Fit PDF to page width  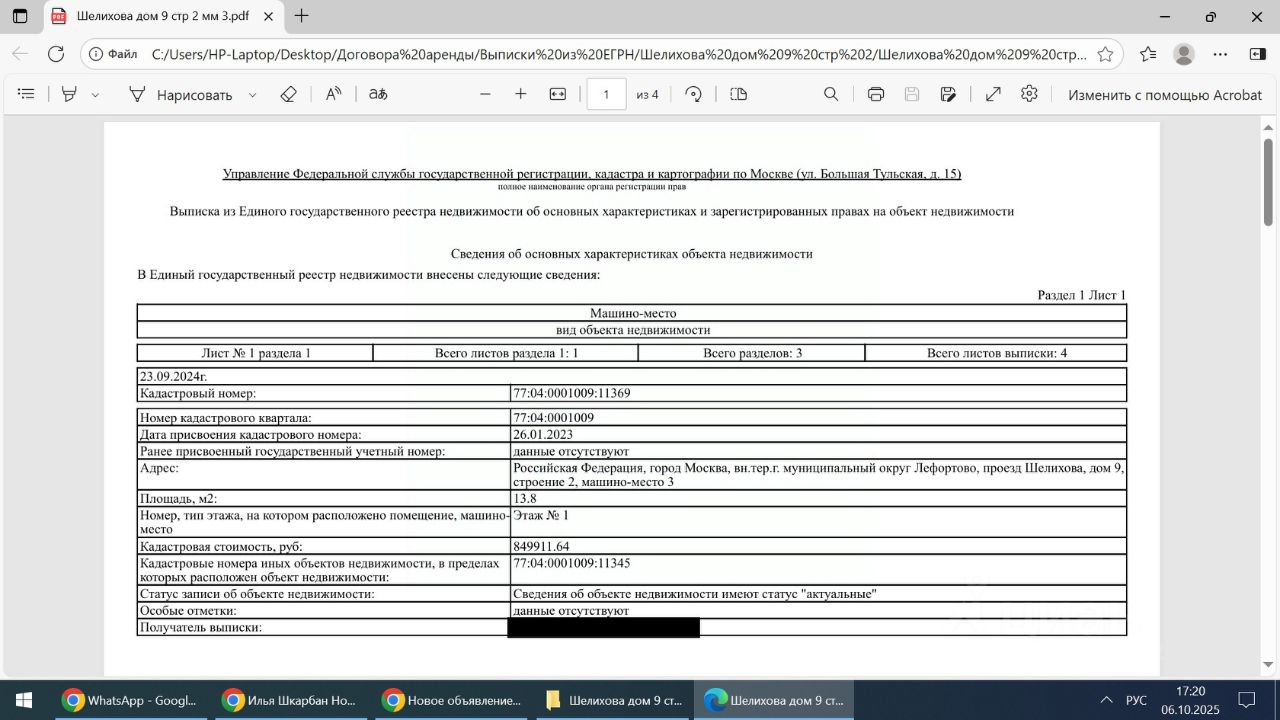(x=558, y=94)
